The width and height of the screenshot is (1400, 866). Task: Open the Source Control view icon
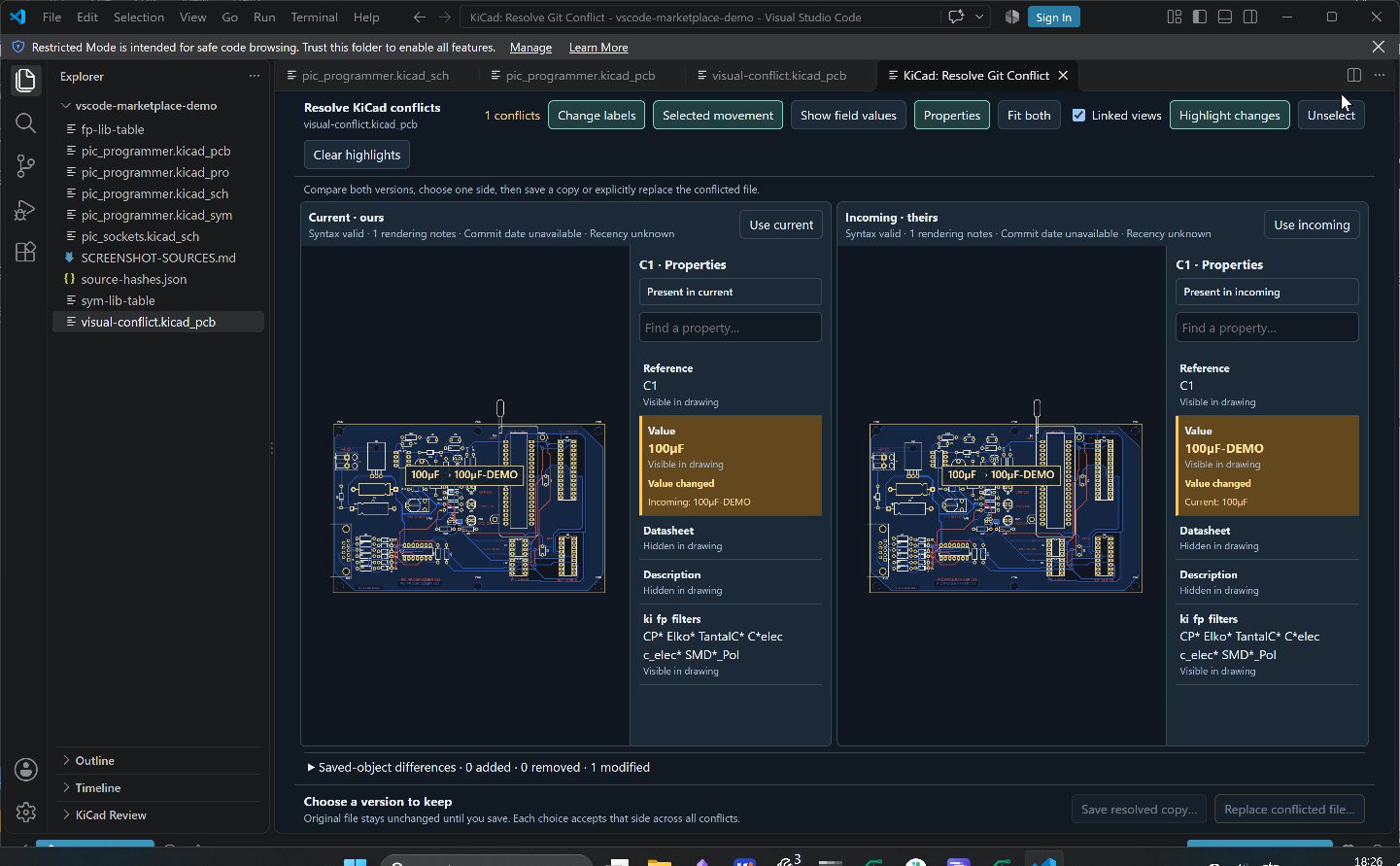coord(25,165)
